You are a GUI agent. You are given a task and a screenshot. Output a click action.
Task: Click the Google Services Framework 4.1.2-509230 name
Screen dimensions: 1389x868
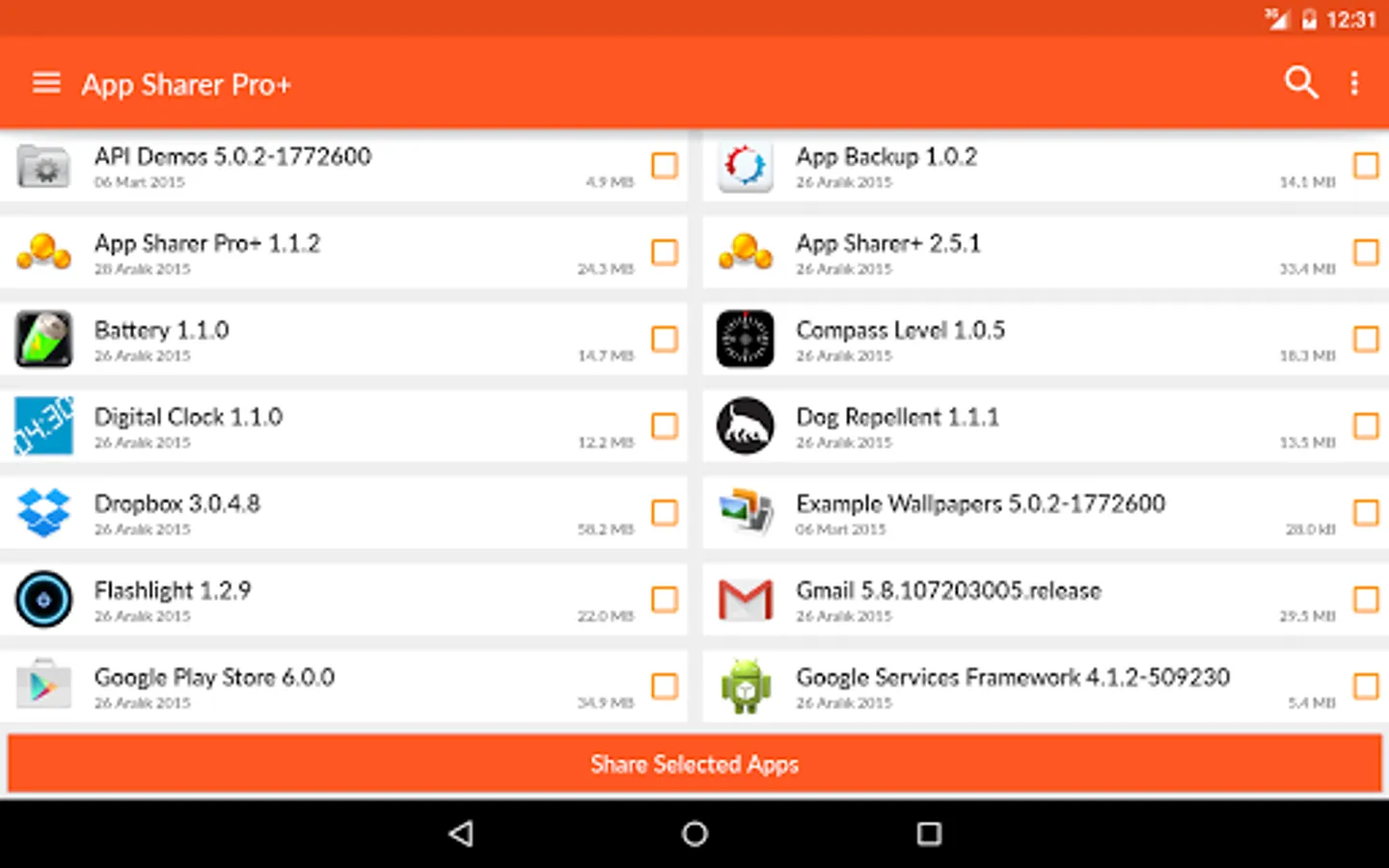click(1013, 677)
